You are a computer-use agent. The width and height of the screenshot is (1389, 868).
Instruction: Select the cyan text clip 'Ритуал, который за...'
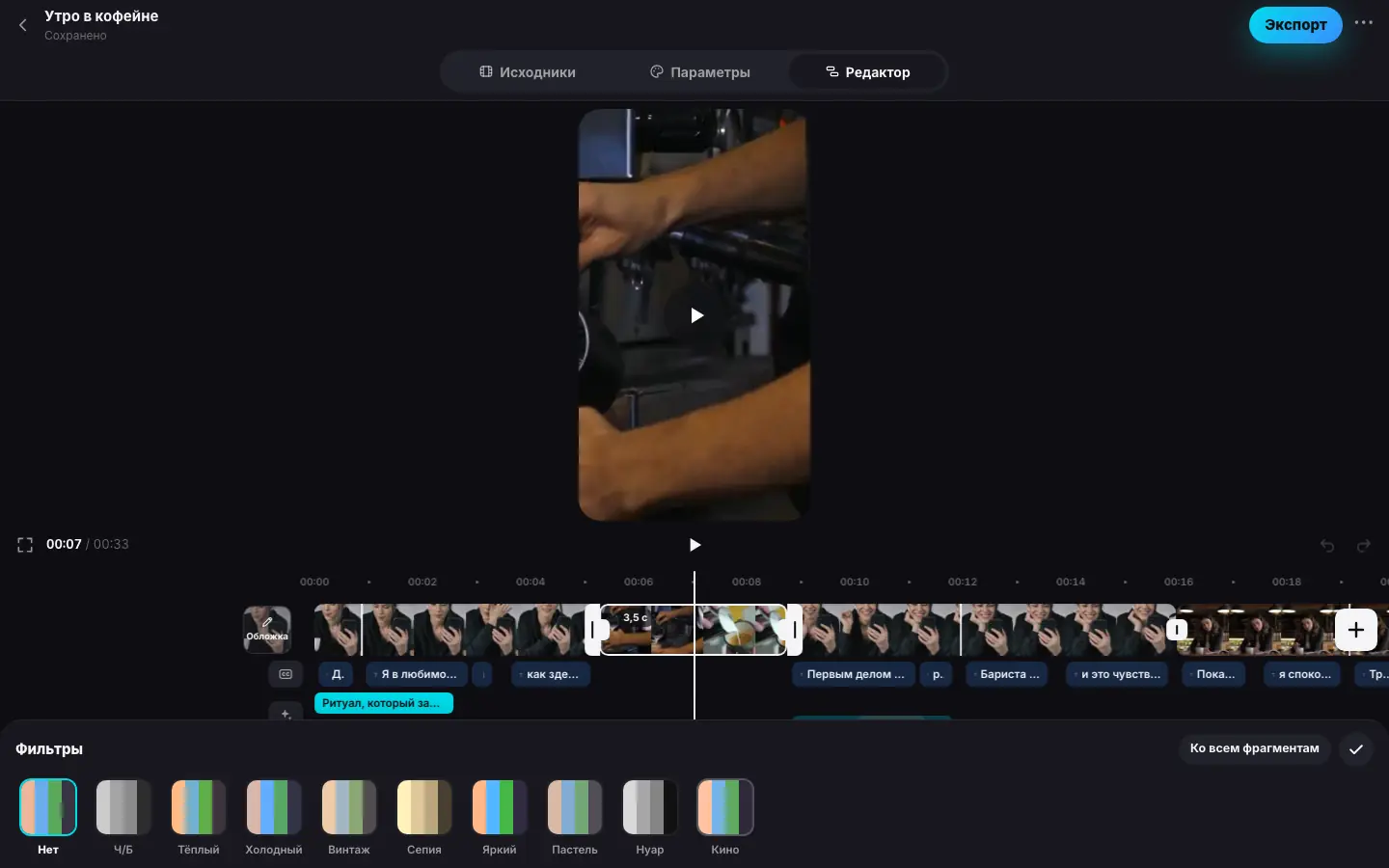(x=384, y=703)
